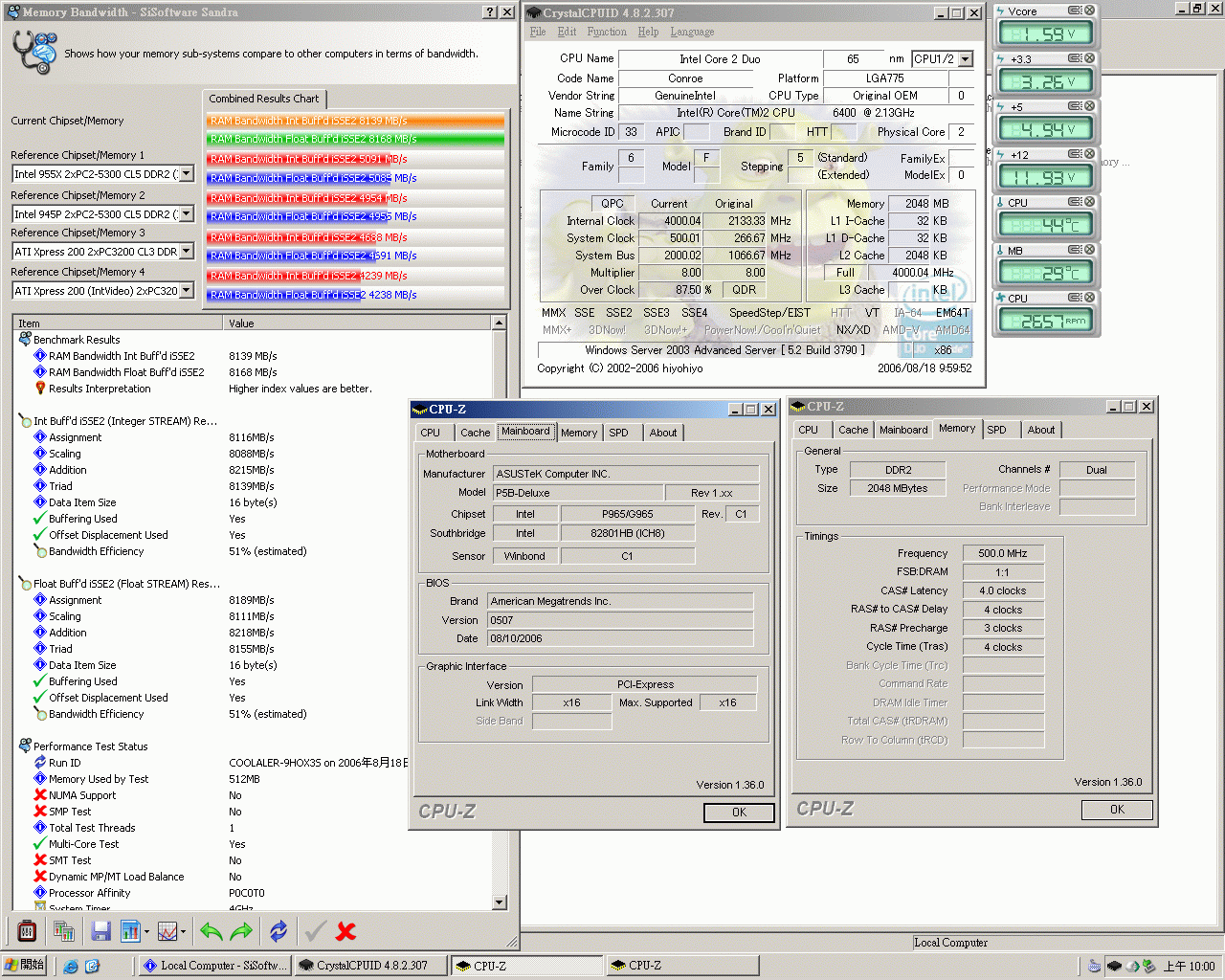Open Edit menu in CrystalCPUID

click(x=568, y=32)
